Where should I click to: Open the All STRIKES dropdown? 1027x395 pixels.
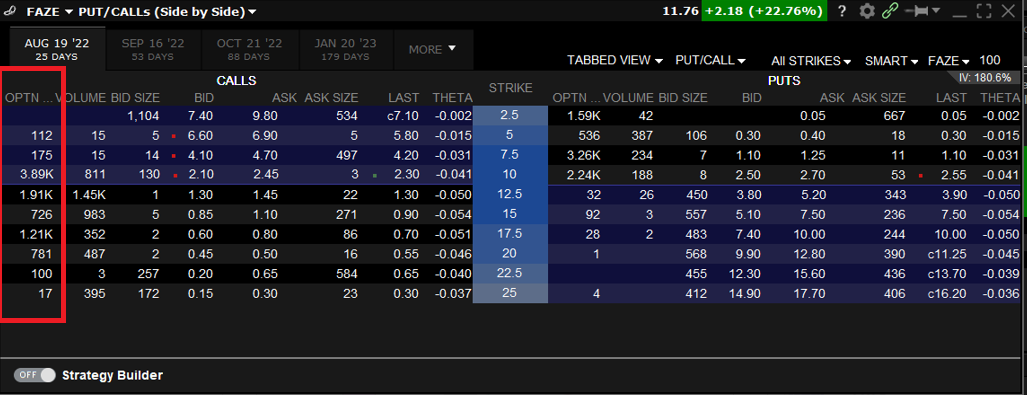pos(811,61)
